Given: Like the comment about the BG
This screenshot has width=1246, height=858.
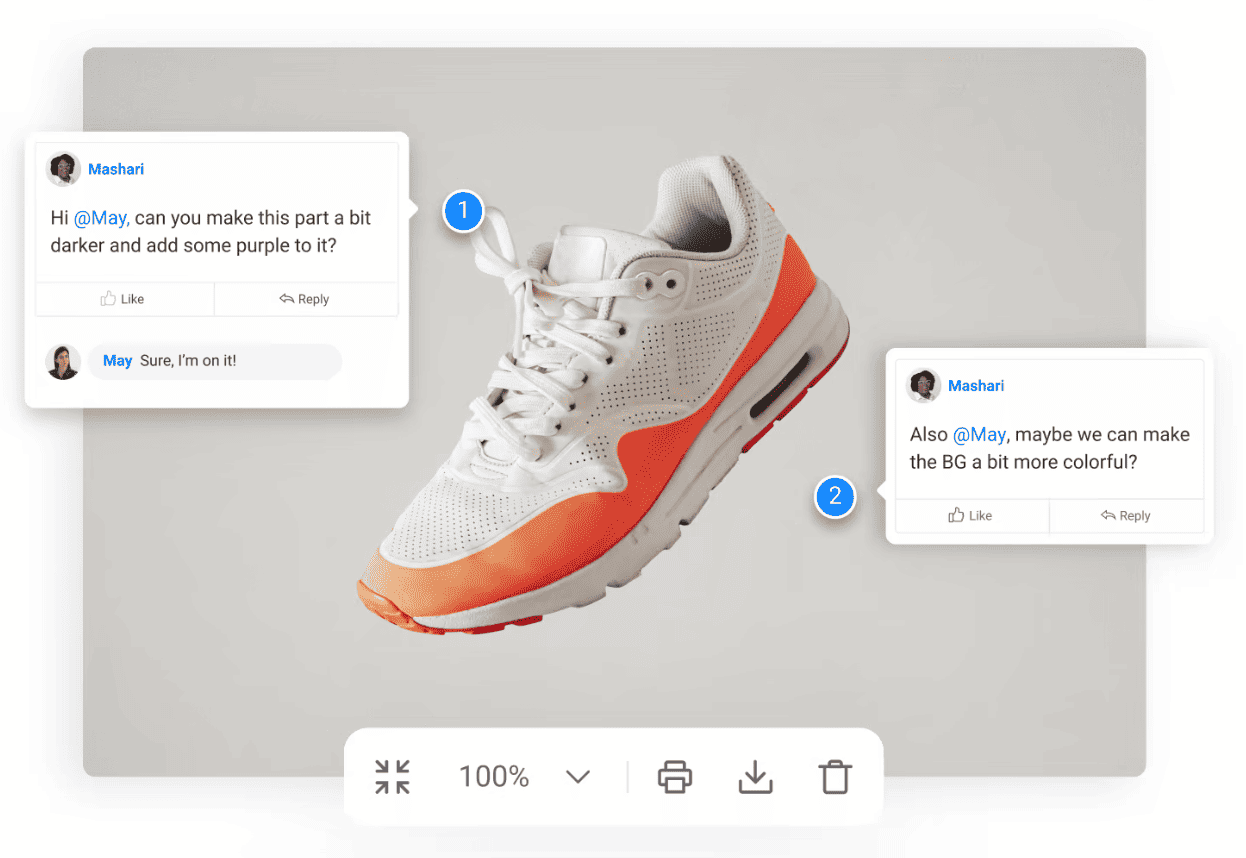Looking at the screenshot, I should (972, 516).
